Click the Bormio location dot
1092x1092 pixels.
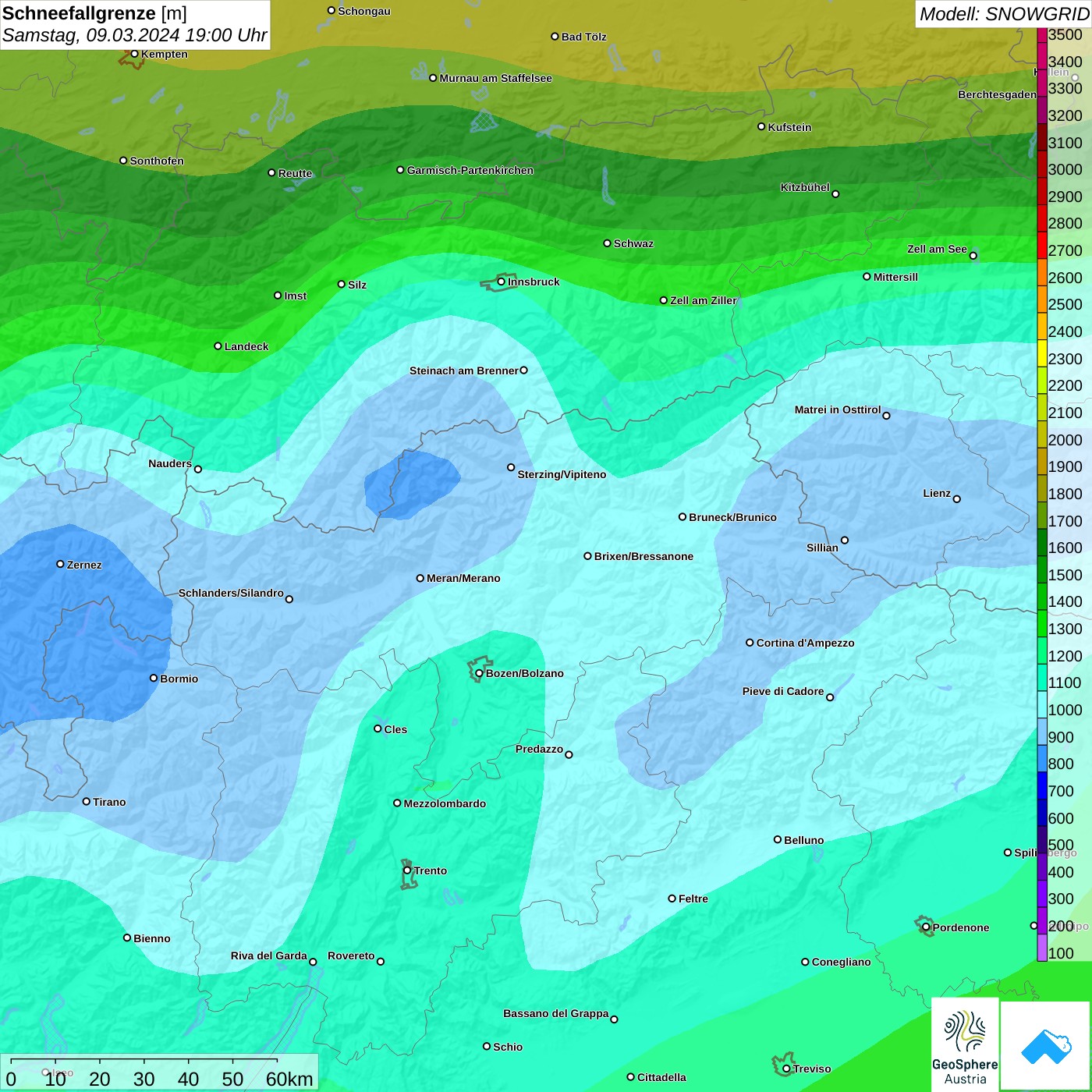(x=154, y=678)
